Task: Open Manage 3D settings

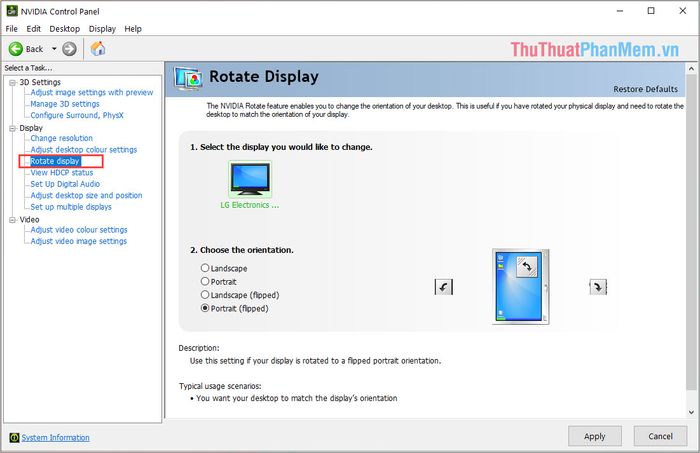Action: pyautogui.click(x=65, y=104)
